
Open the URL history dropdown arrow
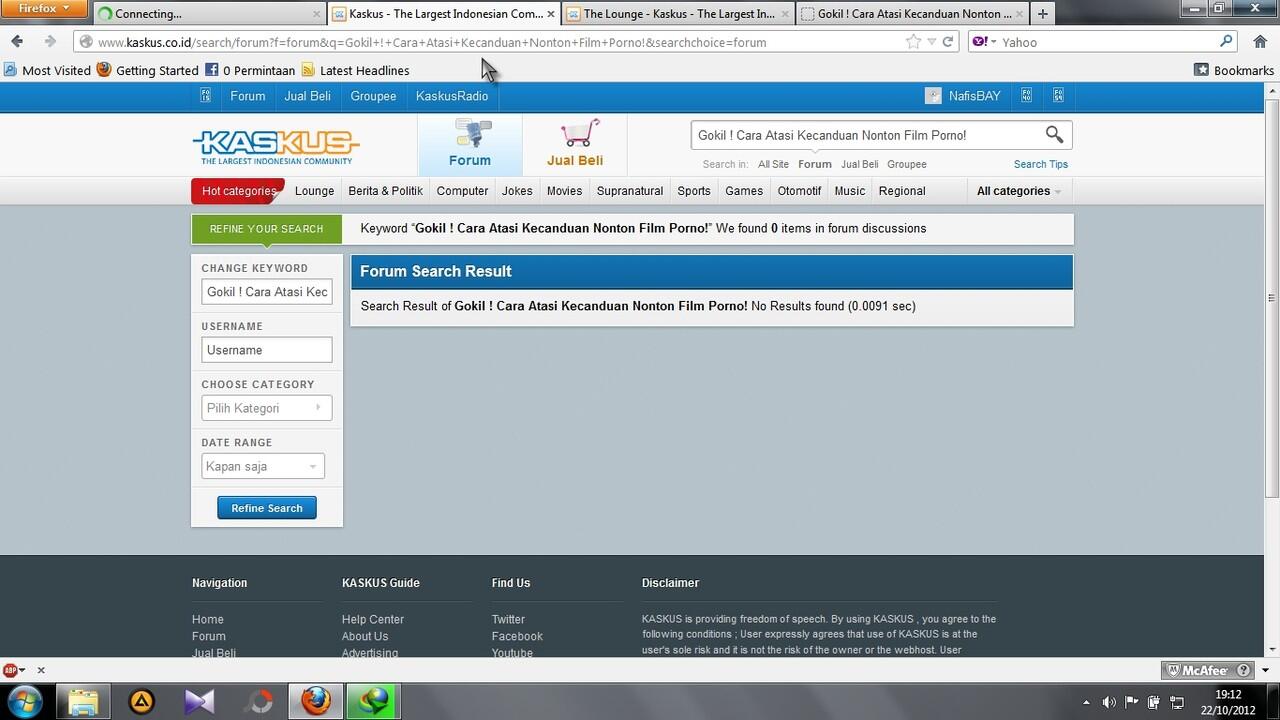932,42
